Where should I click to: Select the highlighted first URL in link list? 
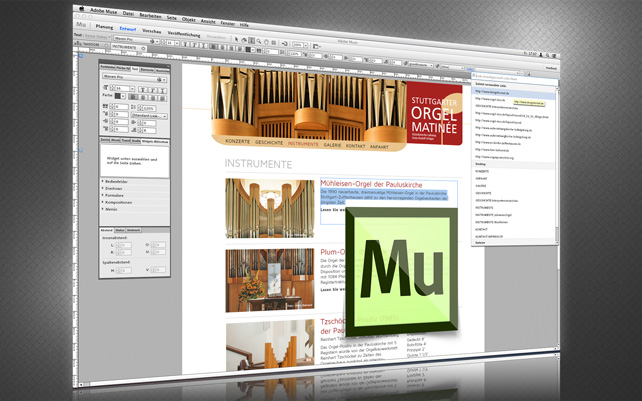[513, 93]
